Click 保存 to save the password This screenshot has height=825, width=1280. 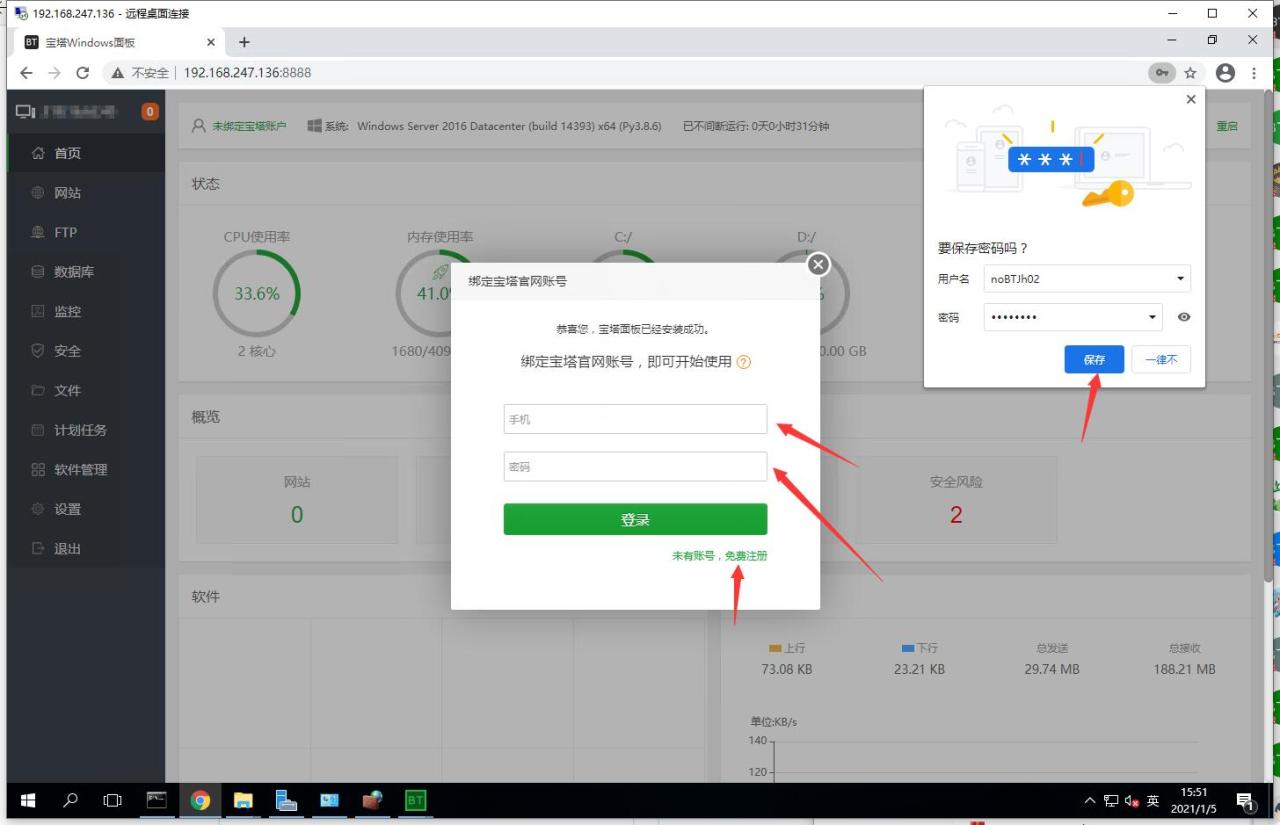[1094, 360]
